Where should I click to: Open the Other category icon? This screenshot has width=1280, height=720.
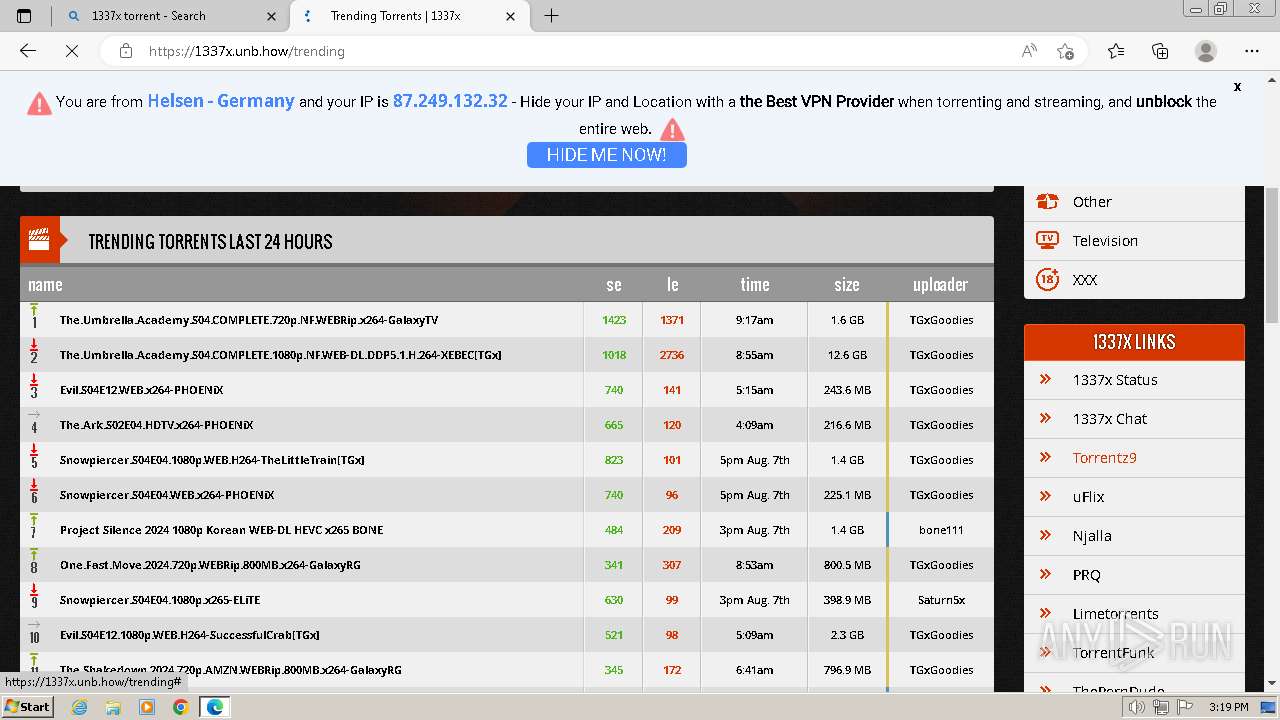coord(1047,201)
